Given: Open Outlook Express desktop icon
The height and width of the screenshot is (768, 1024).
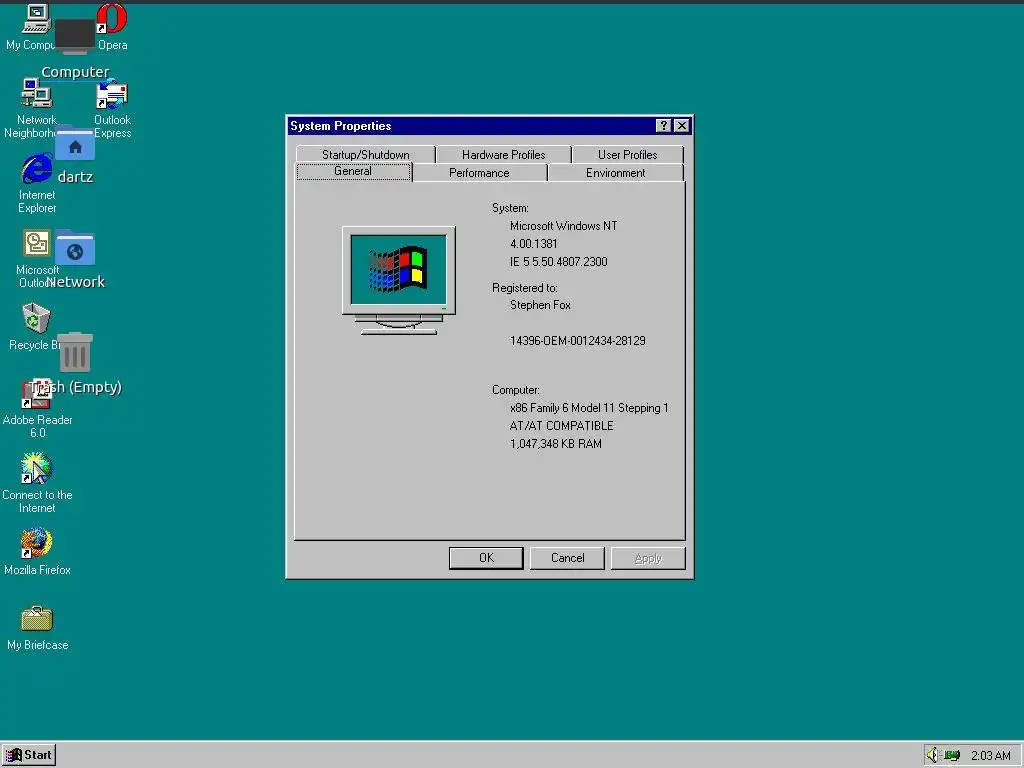Looking at the screenshot, I should click(112, 95).
